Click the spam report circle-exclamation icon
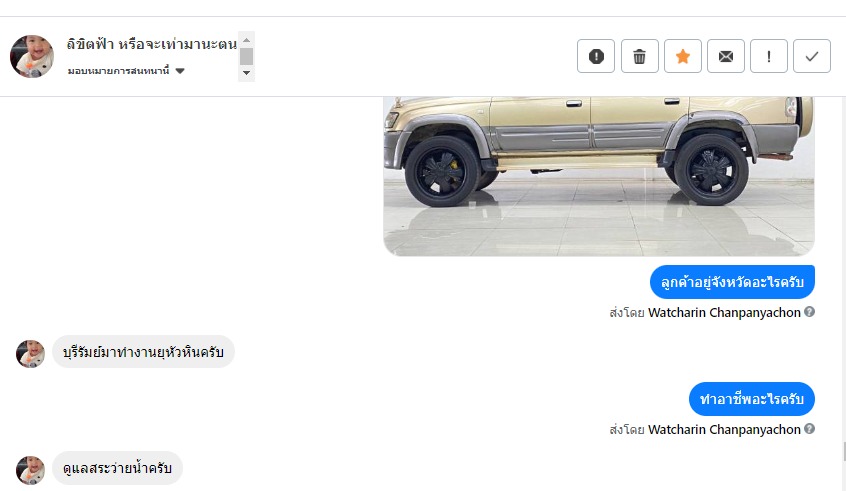 (596, 56)
